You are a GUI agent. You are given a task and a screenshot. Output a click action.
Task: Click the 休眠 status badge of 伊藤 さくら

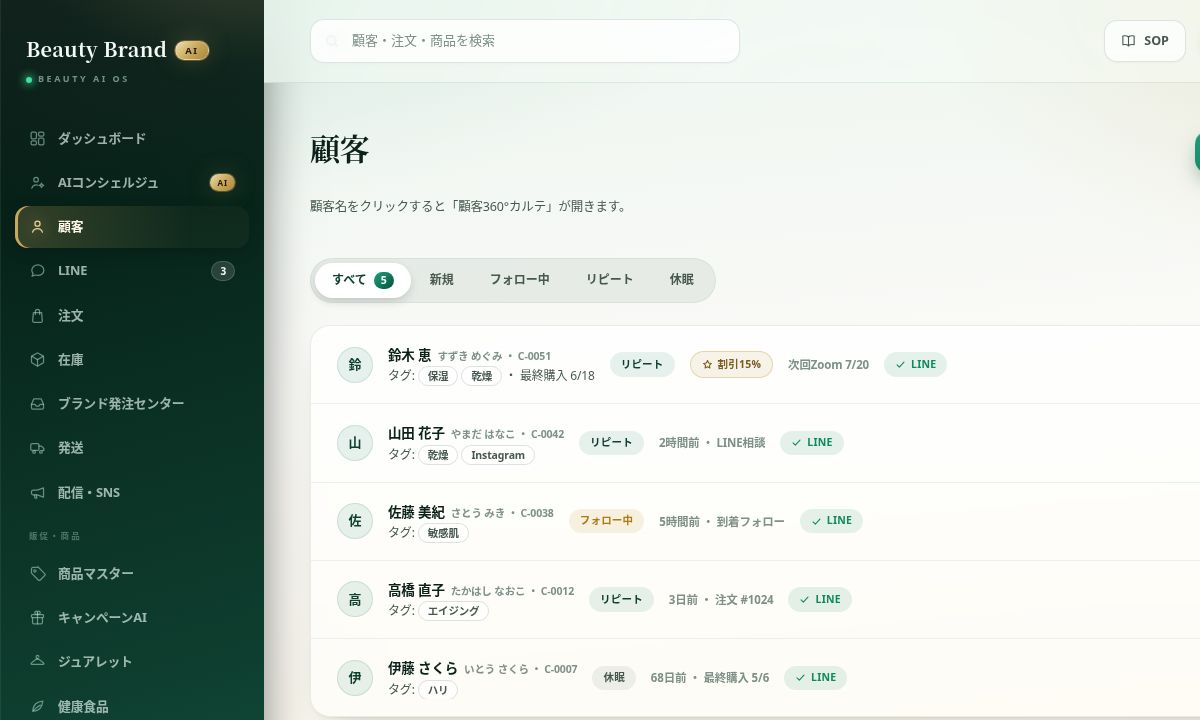coord(614,677)
